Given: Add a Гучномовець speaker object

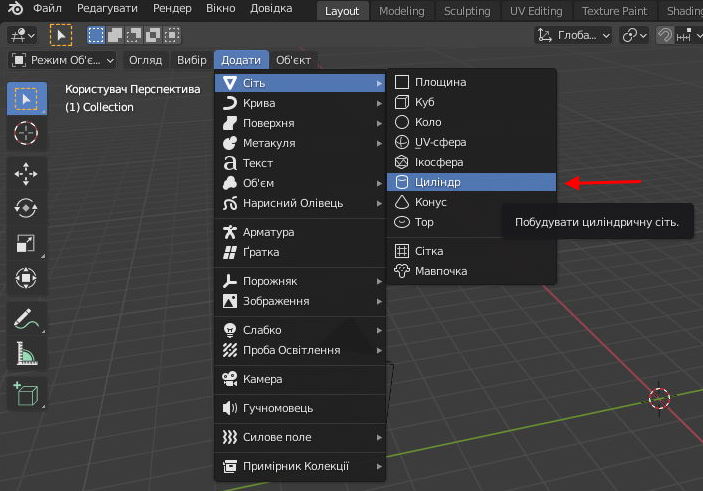Looking at the screenshot, I should [300, 408].
